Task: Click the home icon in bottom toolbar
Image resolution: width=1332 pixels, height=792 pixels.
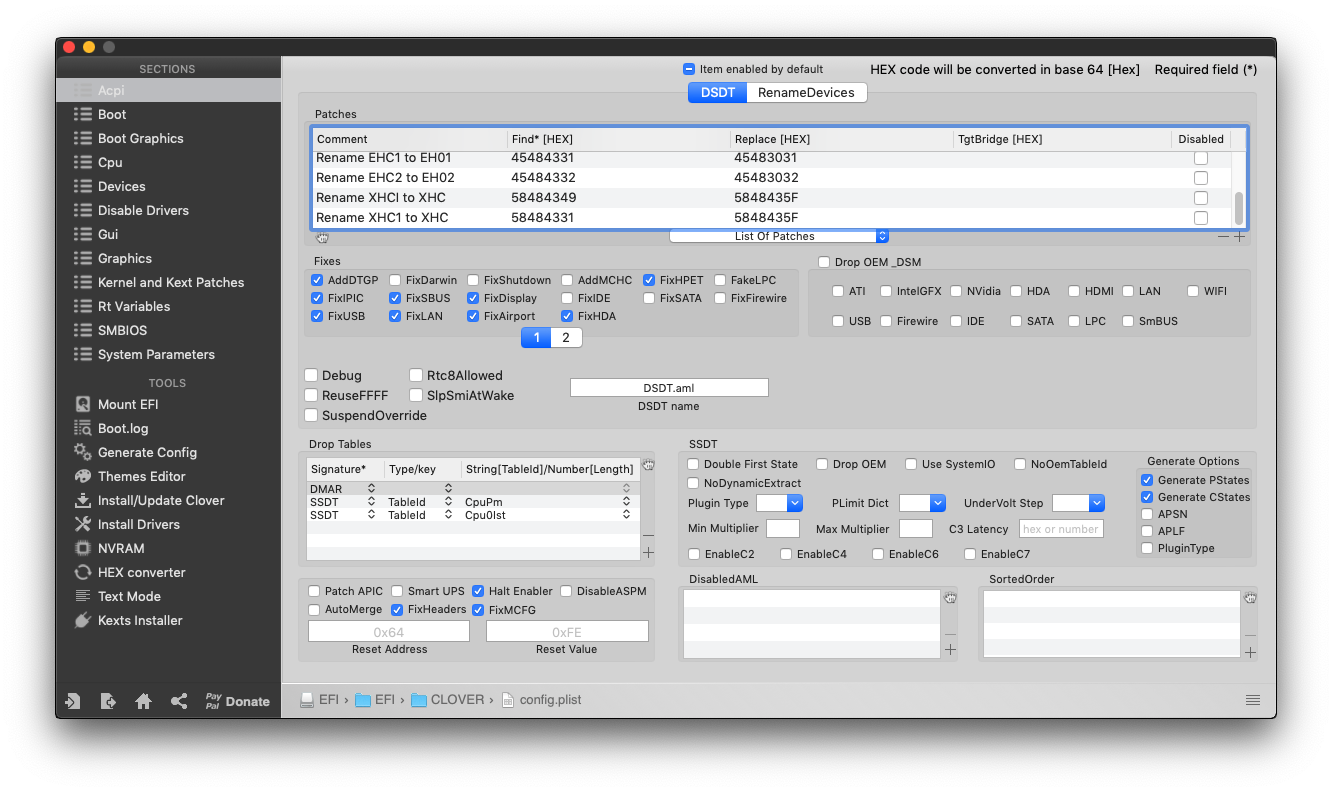Action: (x=143, y=701)
